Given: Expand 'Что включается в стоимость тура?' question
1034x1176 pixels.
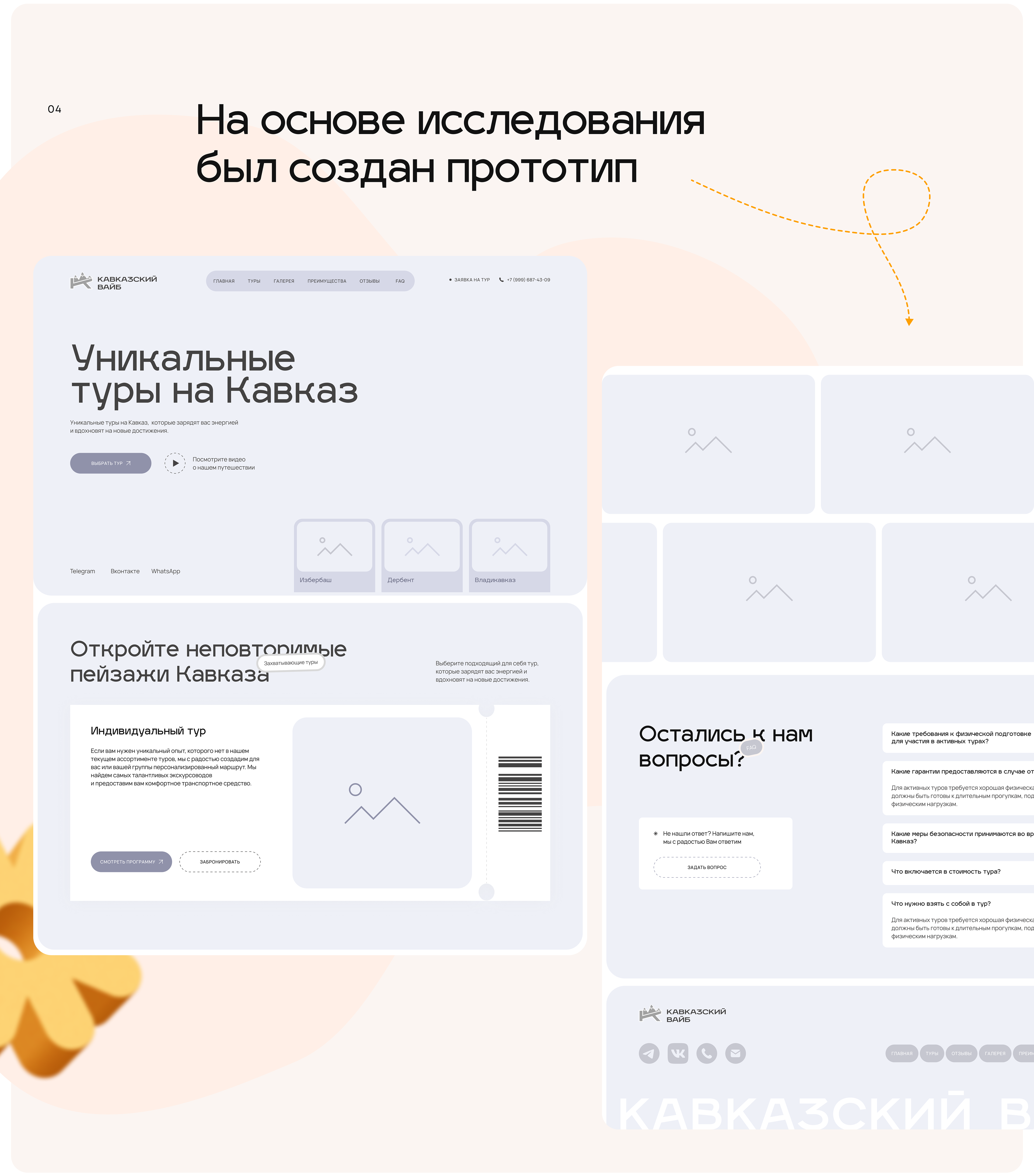Looking at the screenshot, I should pyautogui.click(x=945, y=872).
